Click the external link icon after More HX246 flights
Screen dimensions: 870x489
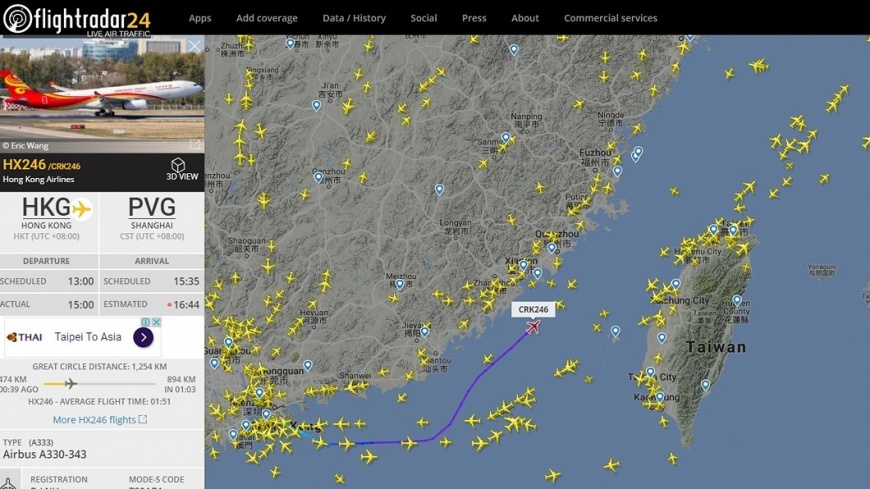tap(143, 419)
